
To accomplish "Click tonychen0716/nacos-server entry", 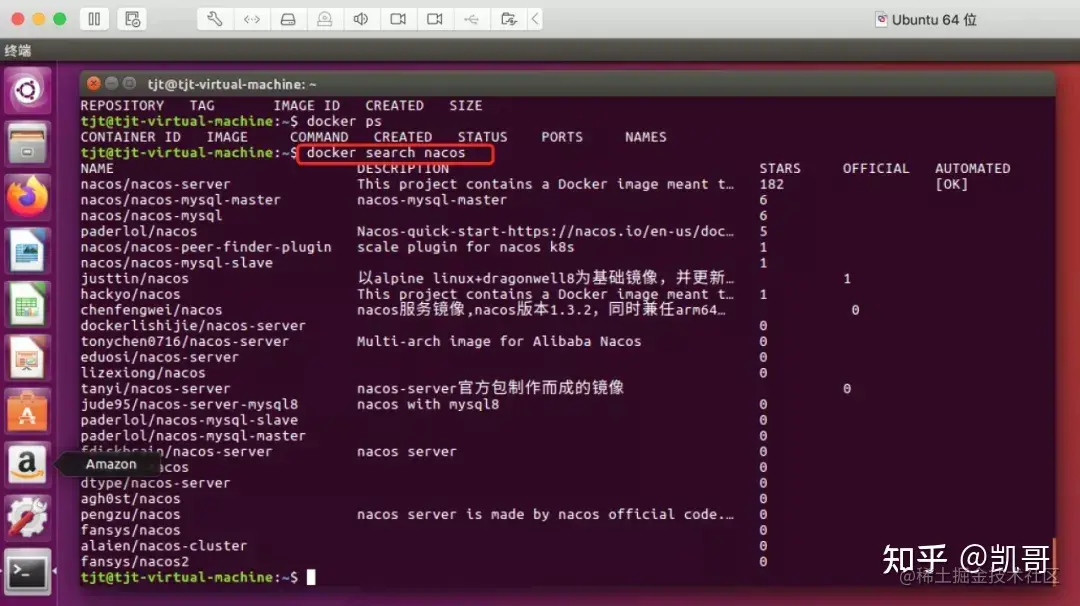I will click(185, 341).
